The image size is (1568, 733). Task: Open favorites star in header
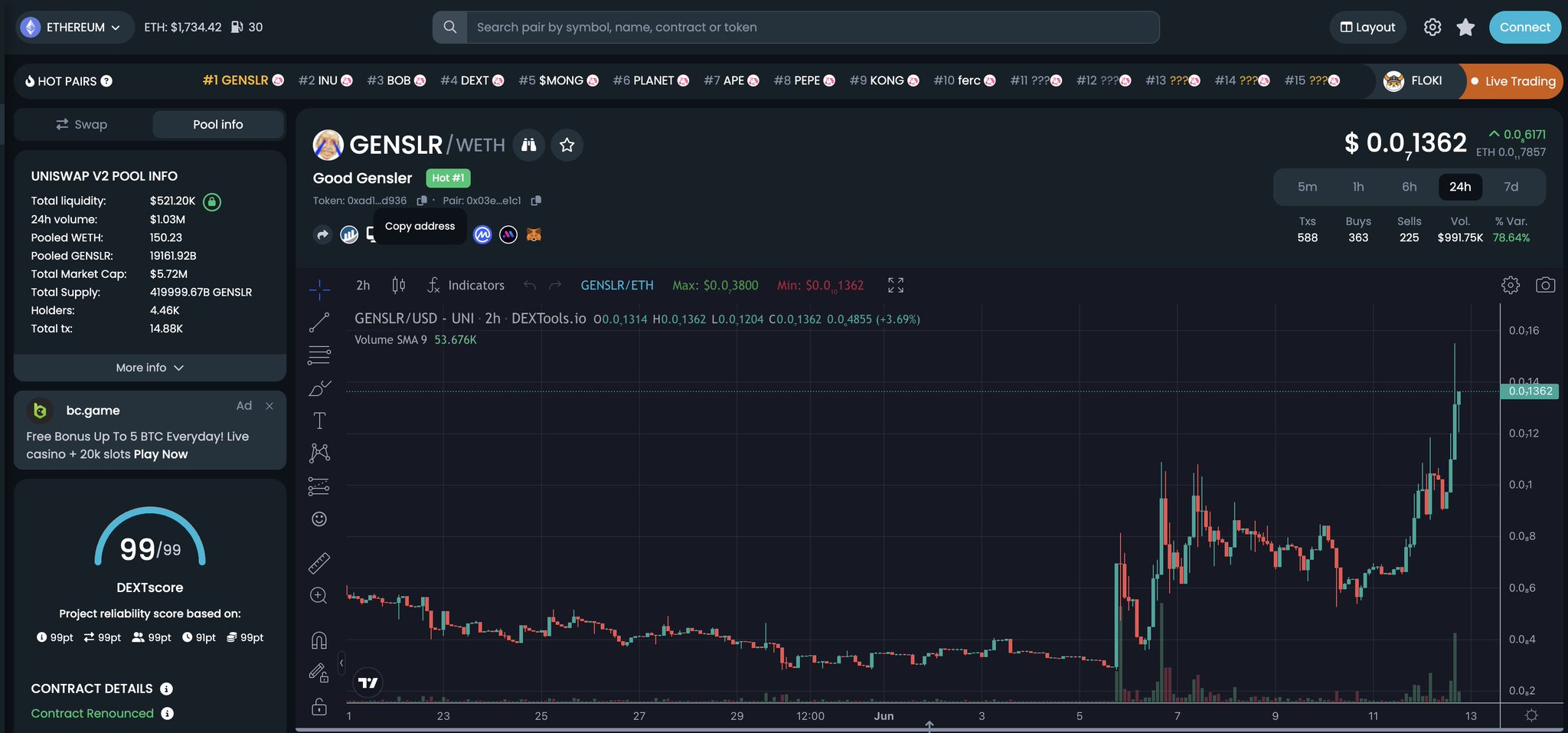pos(1465,27)
